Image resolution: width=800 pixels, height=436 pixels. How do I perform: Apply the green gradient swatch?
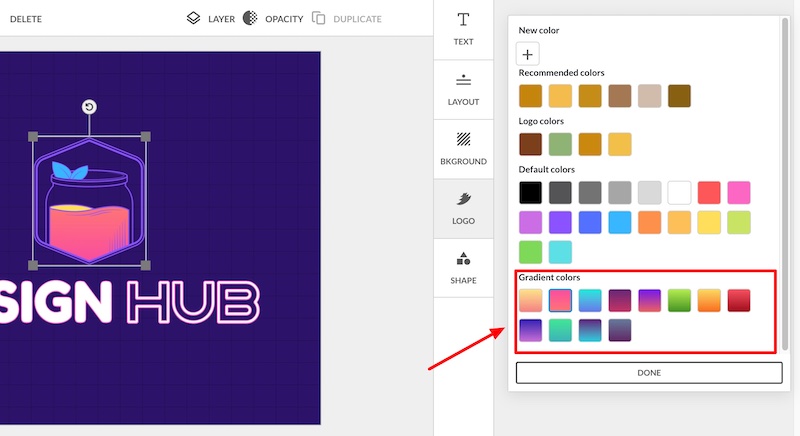[680, 300]
